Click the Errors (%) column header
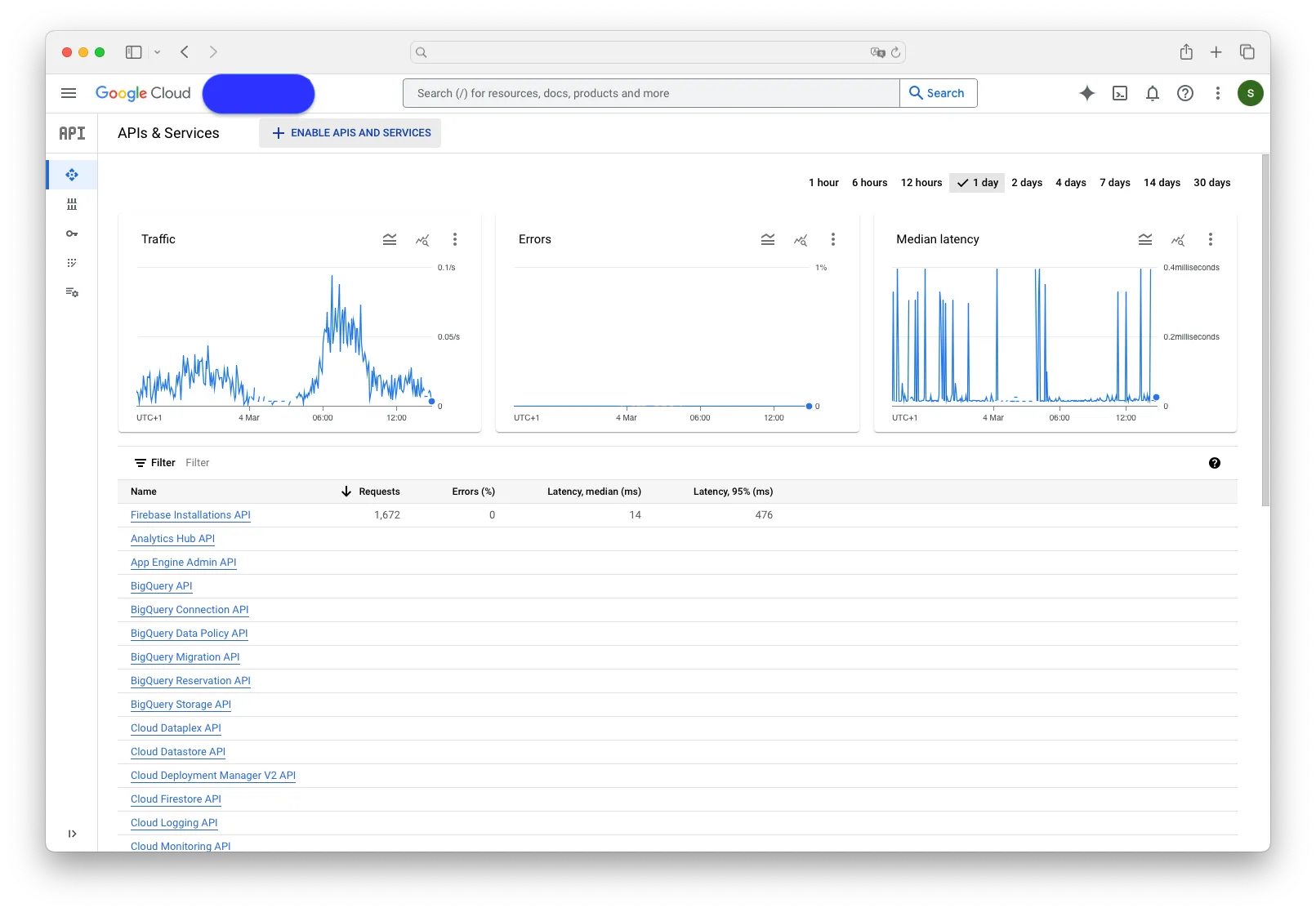The image size is (1316, 912). point(474,492)
